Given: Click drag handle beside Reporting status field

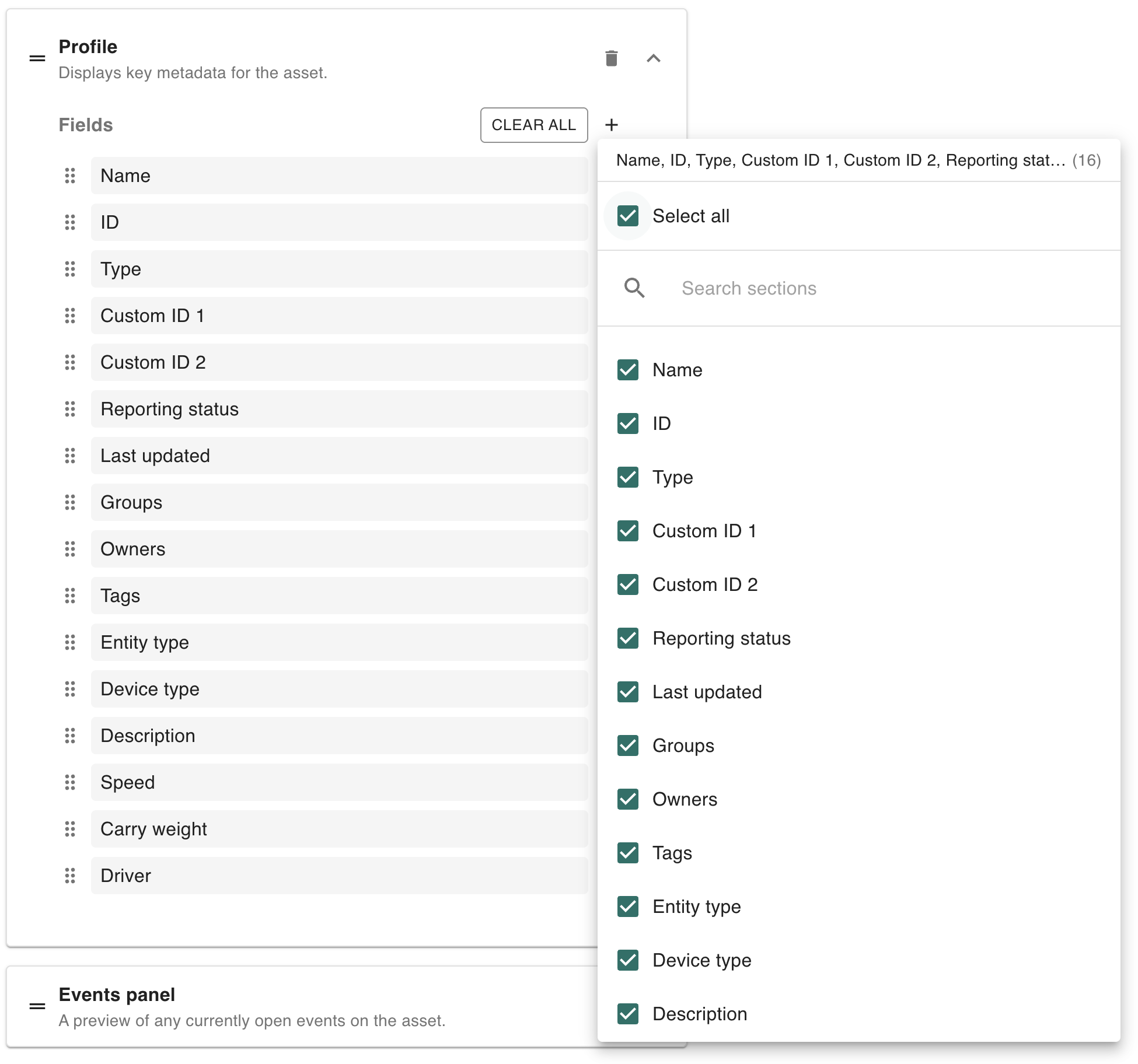Looking at the screenshot, I should (70, 409).
